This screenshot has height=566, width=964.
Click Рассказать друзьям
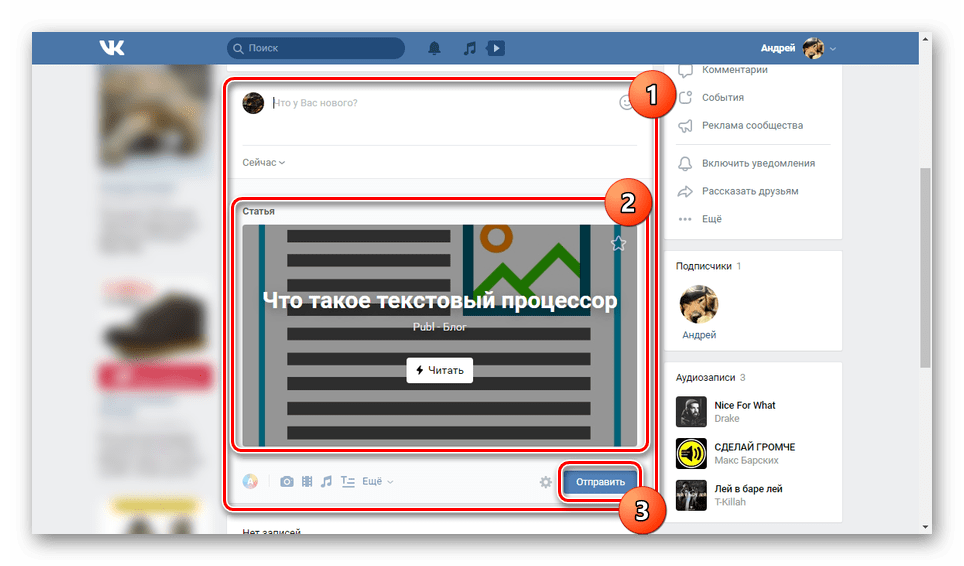pos(753,191)
